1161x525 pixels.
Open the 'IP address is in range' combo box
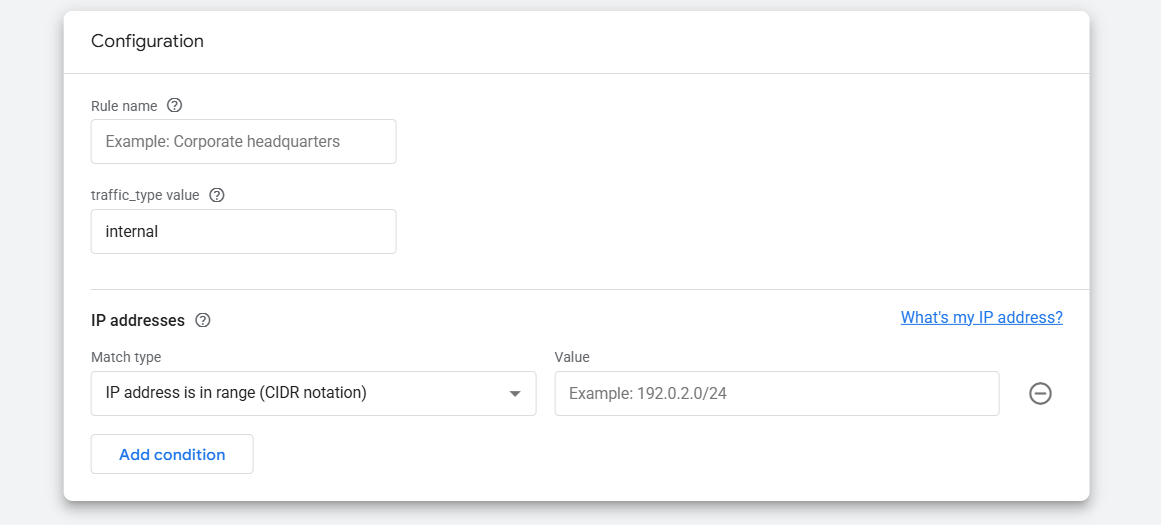(300, 394)
